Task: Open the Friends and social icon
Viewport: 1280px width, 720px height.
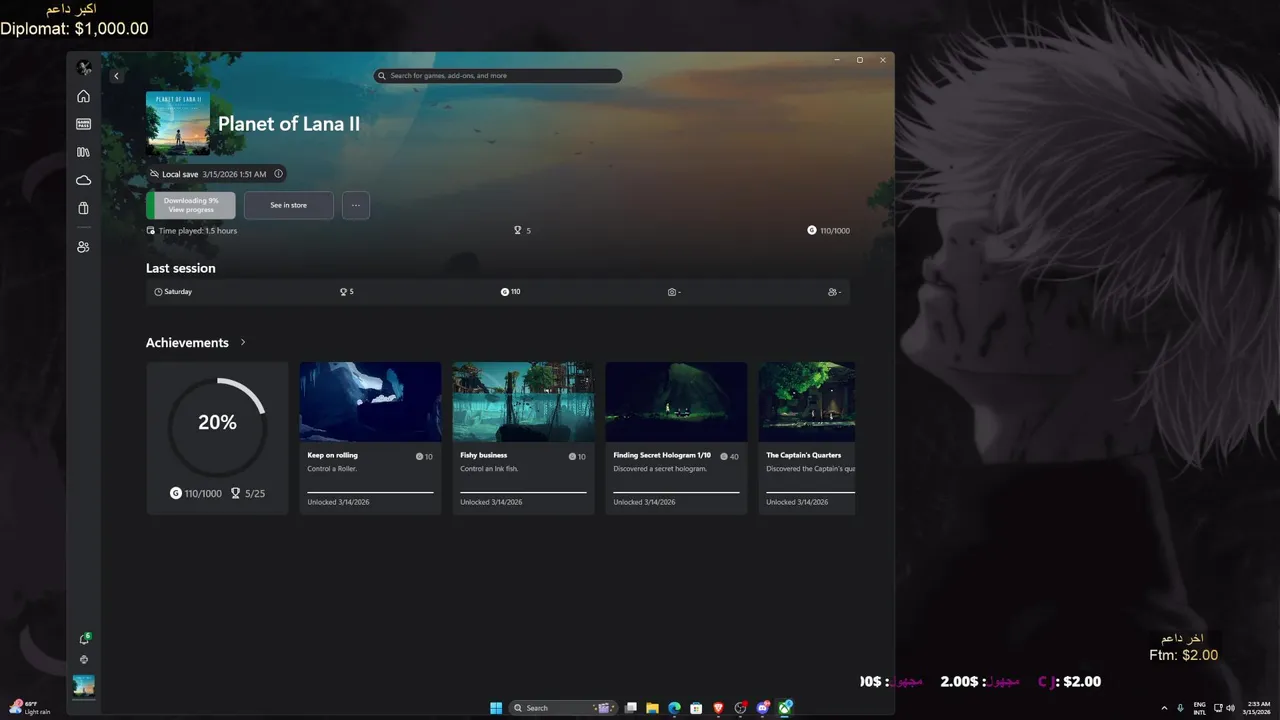Action: [x=83, y=247]
